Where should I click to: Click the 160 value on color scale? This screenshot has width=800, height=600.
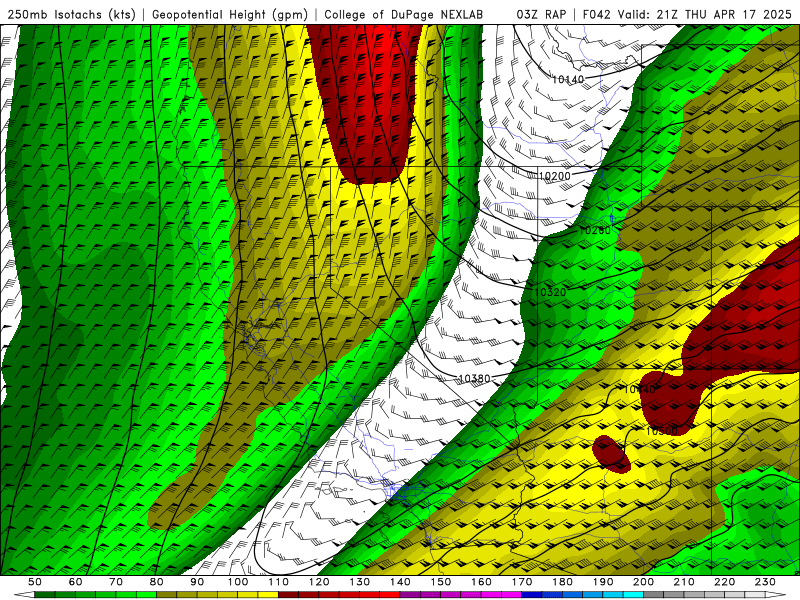(x=482, y=582)
